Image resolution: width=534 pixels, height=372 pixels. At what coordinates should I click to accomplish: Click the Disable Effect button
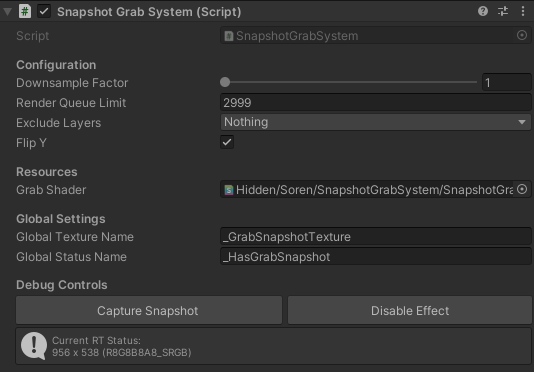coord(410,310)
